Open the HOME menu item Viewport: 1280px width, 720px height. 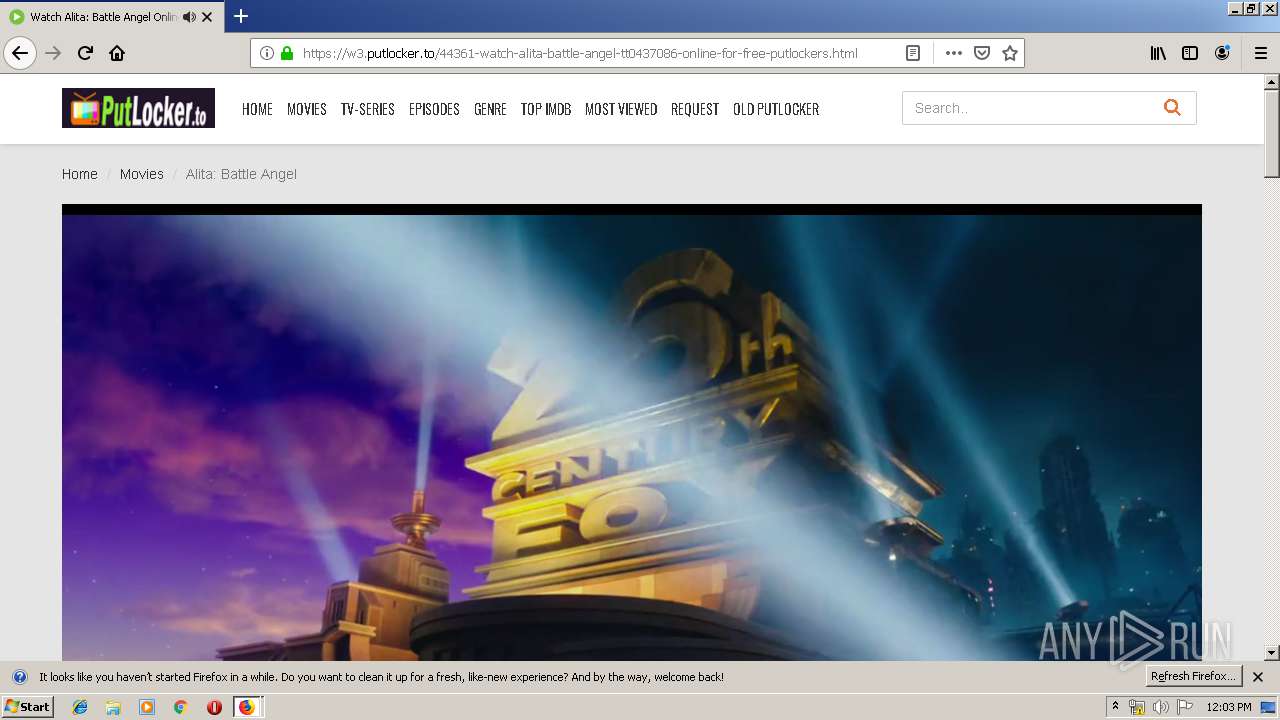coord(257,109)
